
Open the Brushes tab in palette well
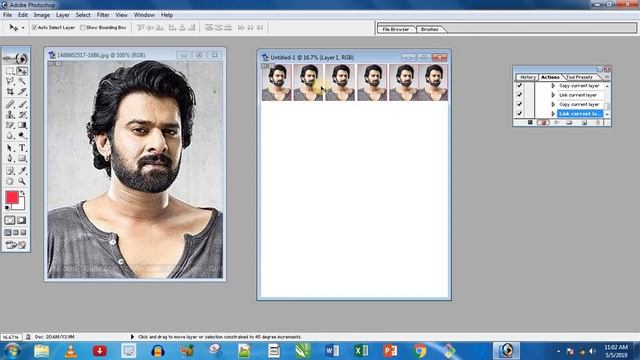tap(430, 29)
